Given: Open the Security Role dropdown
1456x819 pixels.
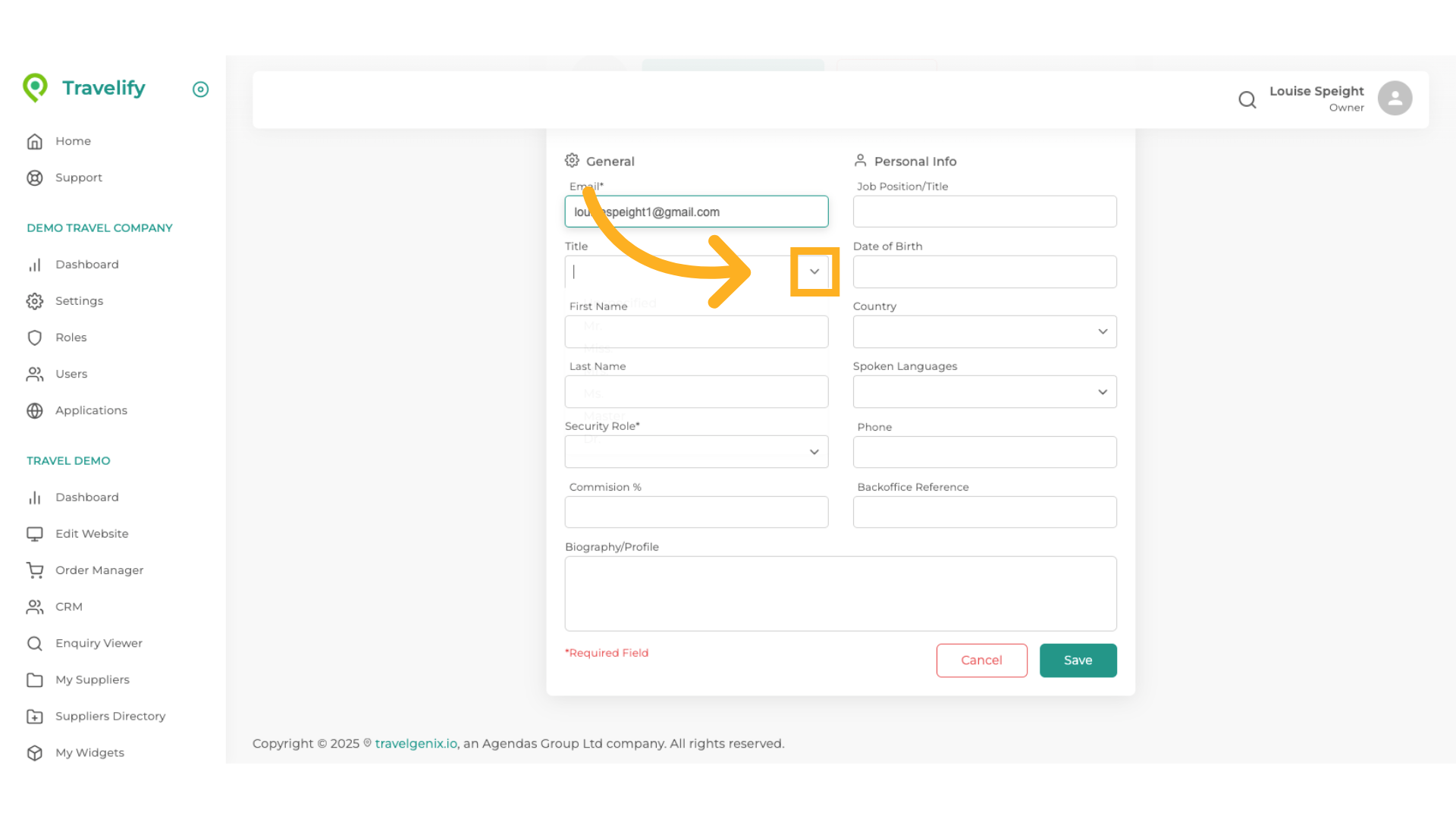Looking at the screenshot, I should pos(814,451).
